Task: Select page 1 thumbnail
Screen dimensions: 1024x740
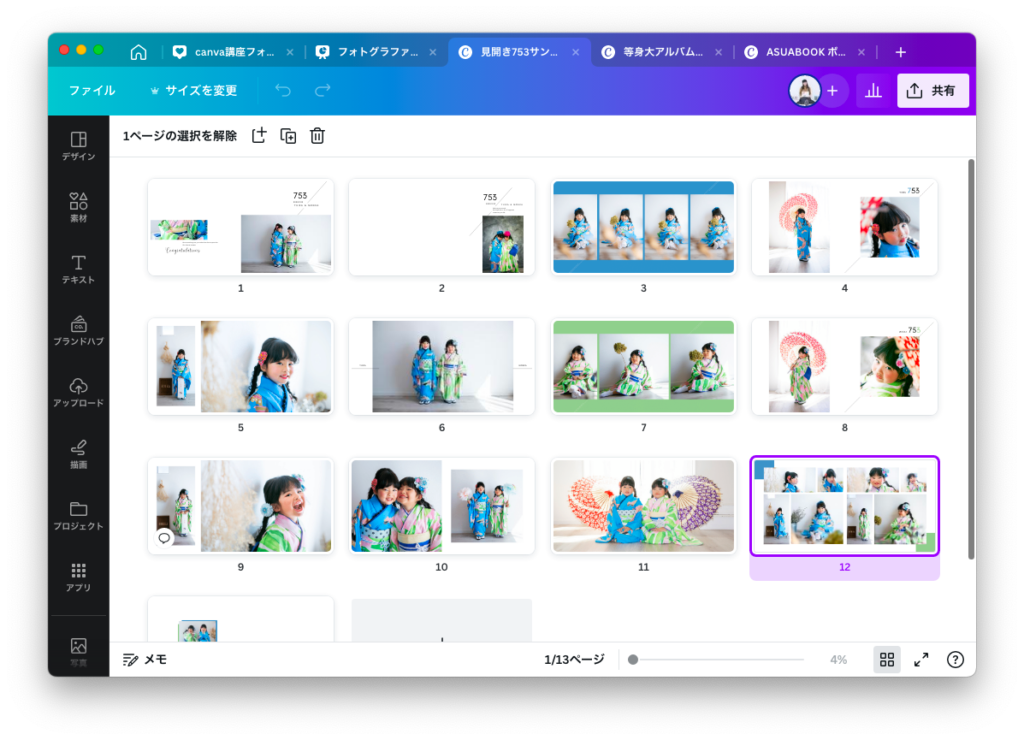Action: [241, 227]
